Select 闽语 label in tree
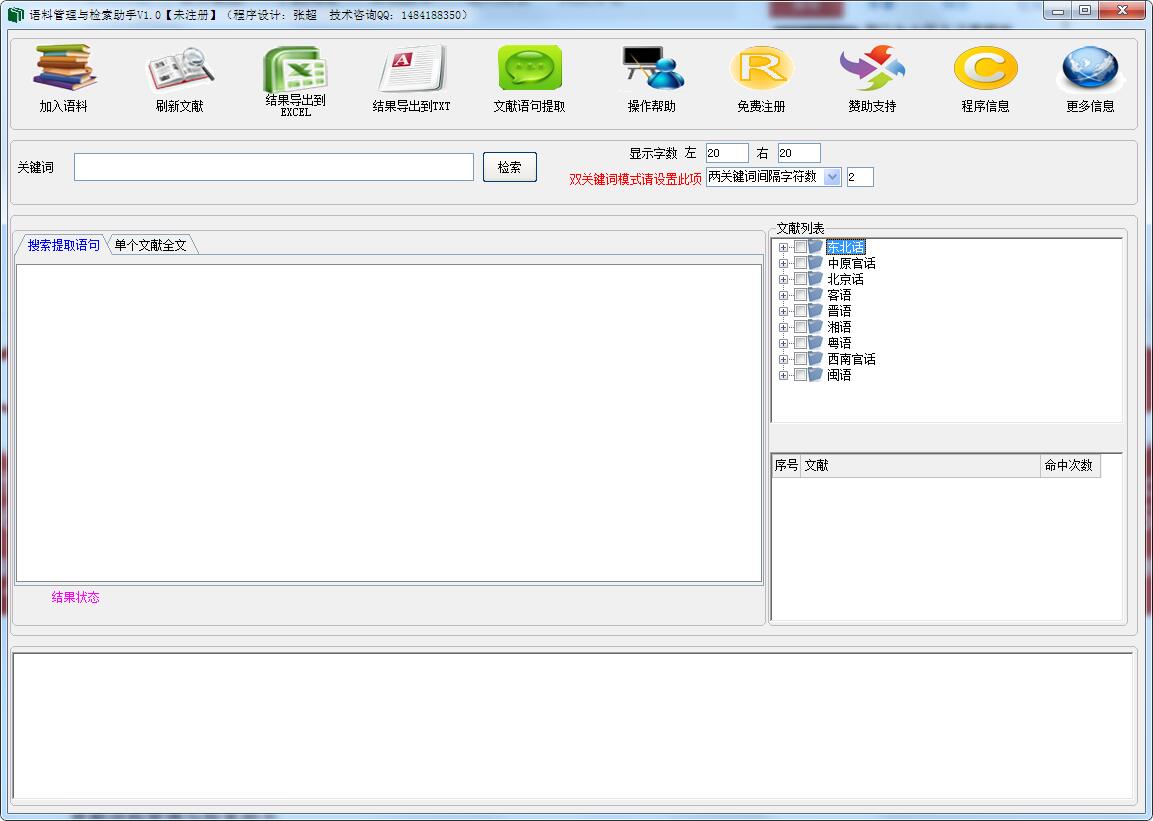1153x821 pixels. (839, 375)
